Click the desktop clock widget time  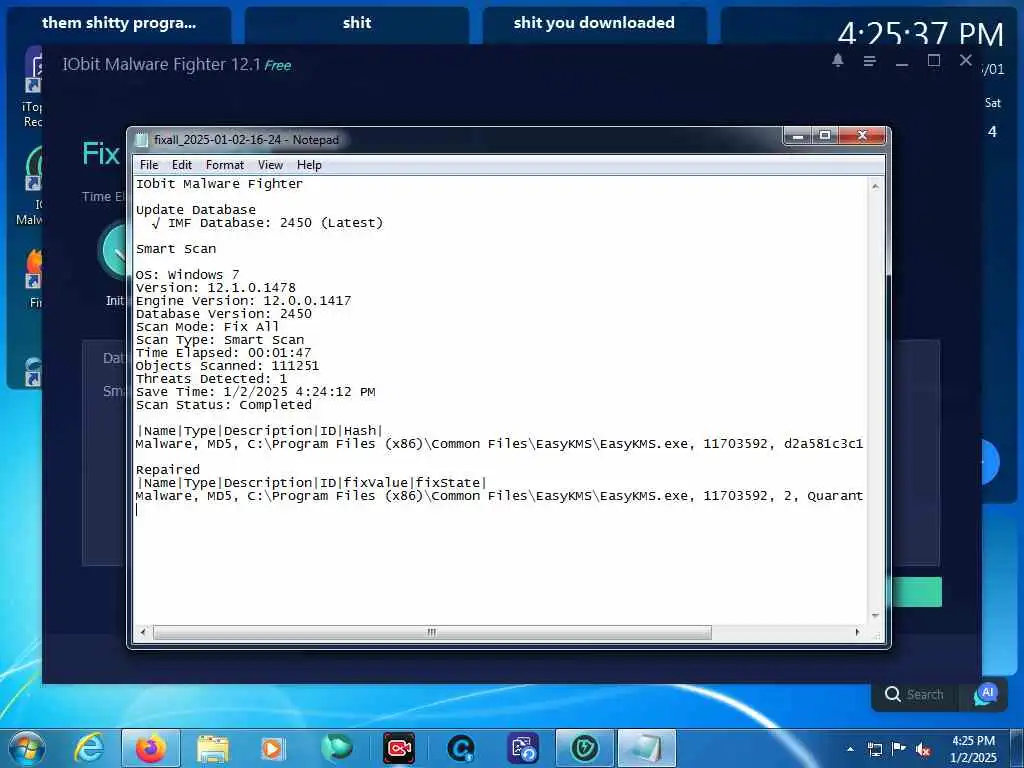920,34
